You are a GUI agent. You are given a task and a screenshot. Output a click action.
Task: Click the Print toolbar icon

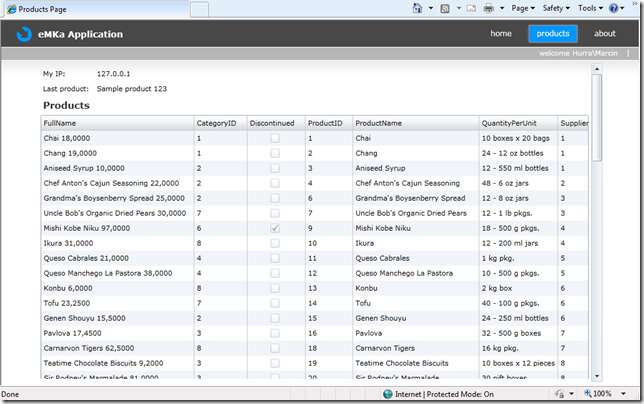[489, 8]
